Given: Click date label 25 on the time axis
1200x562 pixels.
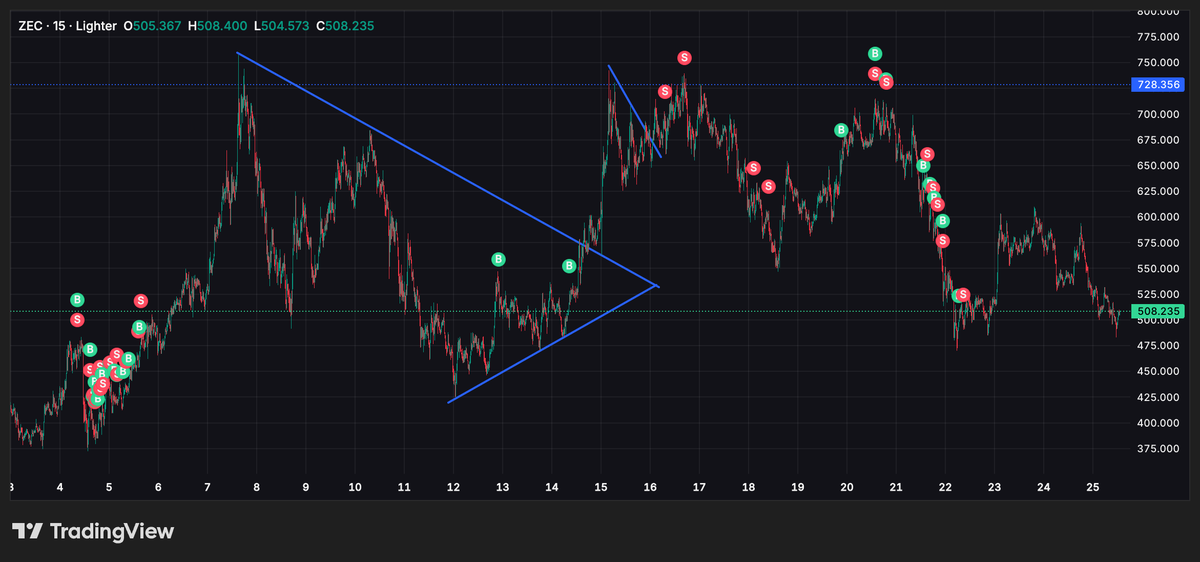Looking at the screenshot, I should pos(1093,488).
